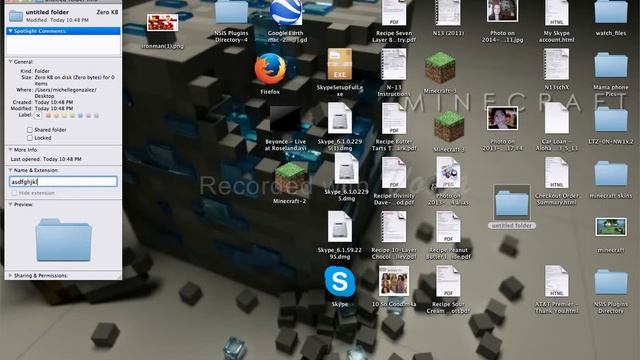Image resolution: width=640 pixels, height=360 pixels.
Task: Collapse the More Info section
Action: coord(10,150)
